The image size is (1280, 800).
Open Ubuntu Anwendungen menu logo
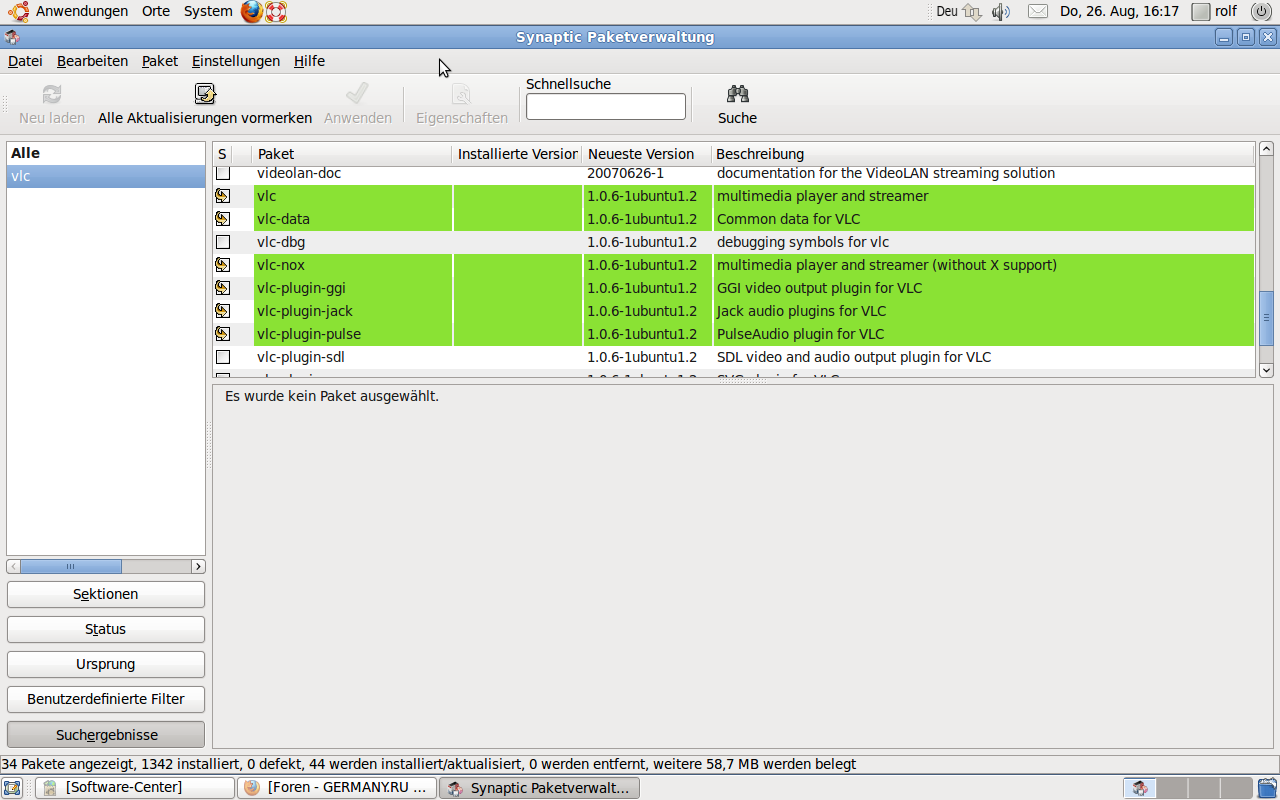[x=18, y=12]
